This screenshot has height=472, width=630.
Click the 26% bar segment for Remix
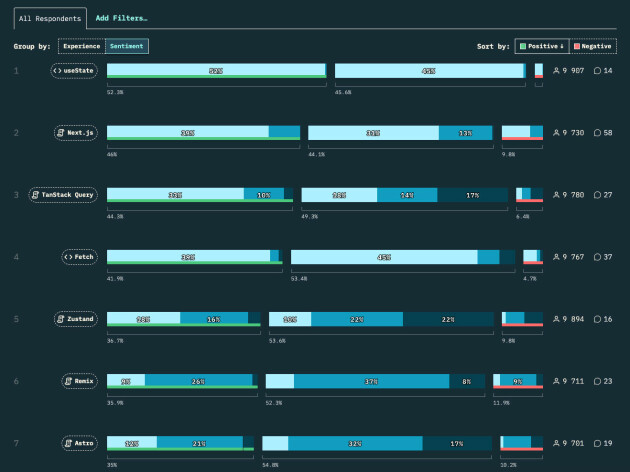pyautogui.click(x=198, y=381)
